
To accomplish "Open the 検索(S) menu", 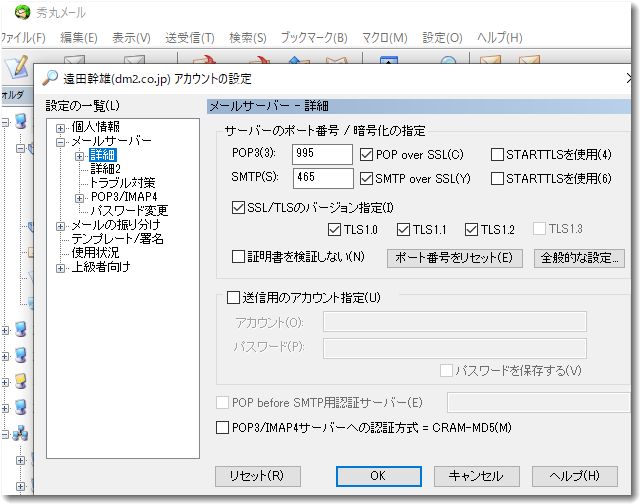I will [248, 38].
